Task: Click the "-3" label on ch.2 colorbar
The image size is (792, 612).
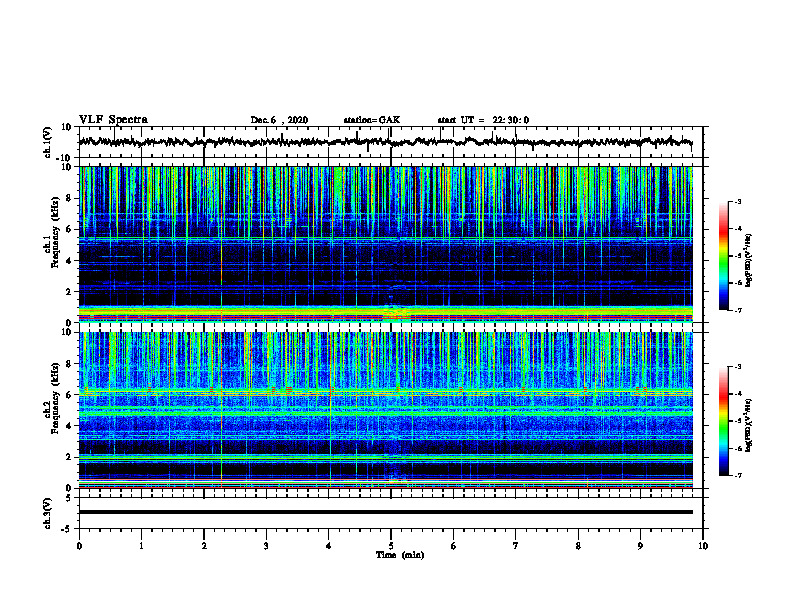Action: pyautogui.click(x=737, y=367)
